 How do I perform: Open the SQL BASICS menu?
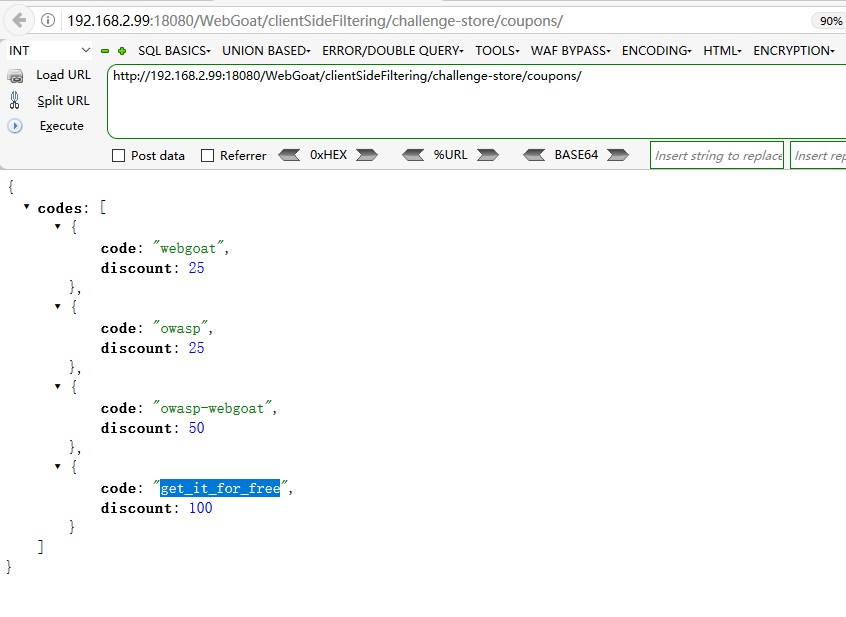[174, 51]
